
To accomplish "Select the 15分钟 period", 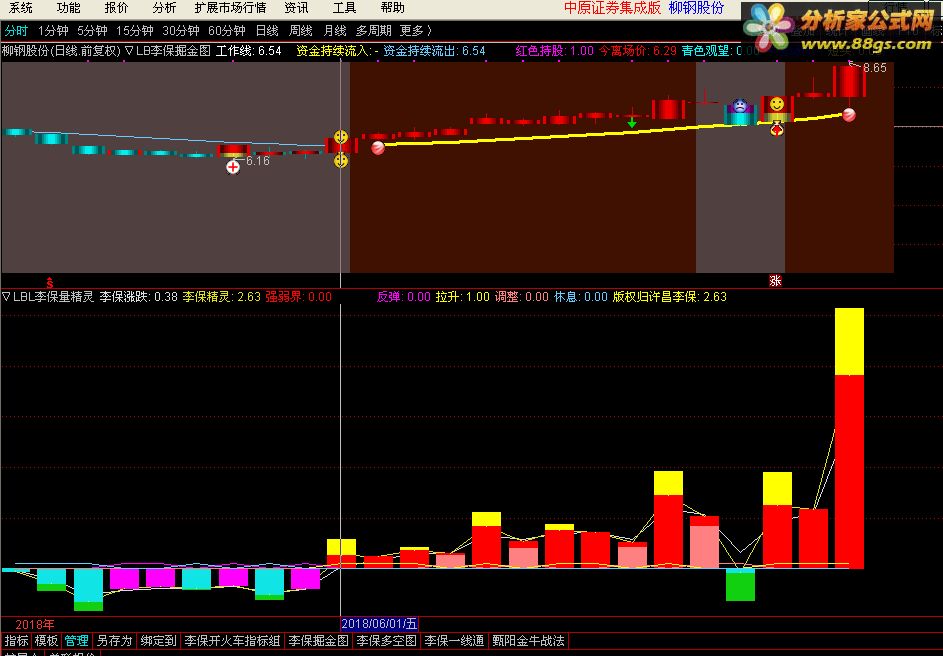I will click(135, 31).
